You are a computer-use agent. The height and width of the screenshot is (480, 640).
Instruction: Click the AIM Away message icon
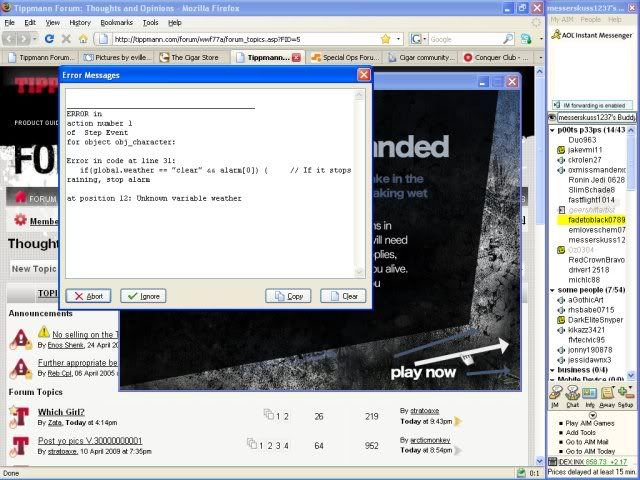(x=608, y=393)
